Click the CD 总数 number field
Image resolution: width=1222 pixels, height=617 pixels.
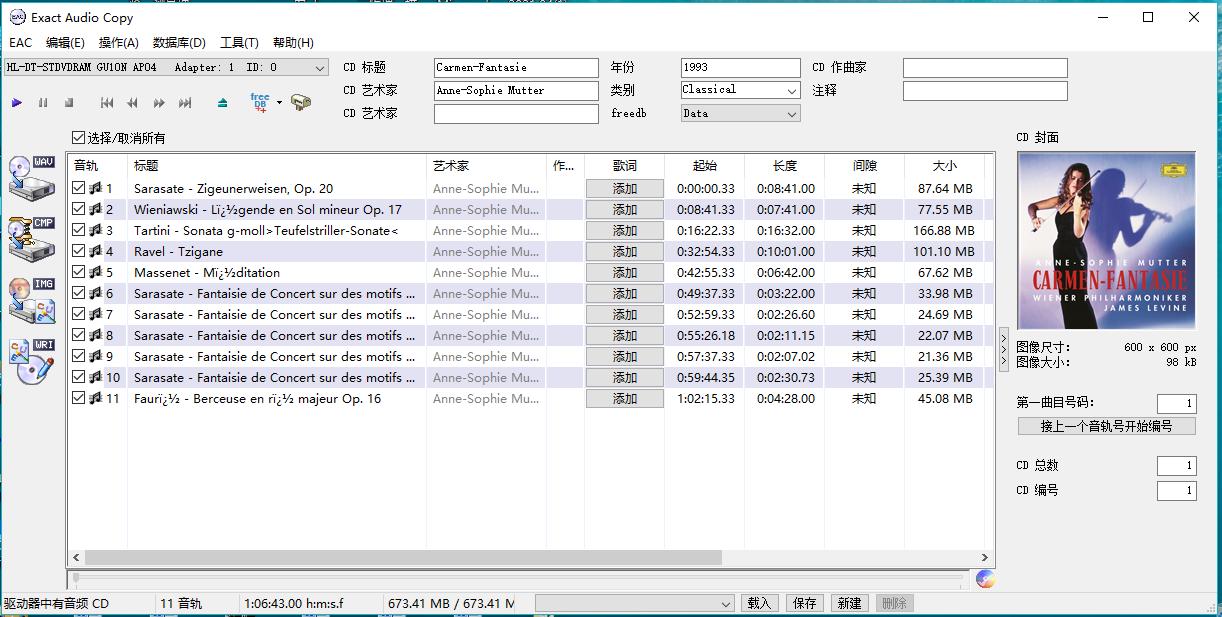pos(1177,466)
